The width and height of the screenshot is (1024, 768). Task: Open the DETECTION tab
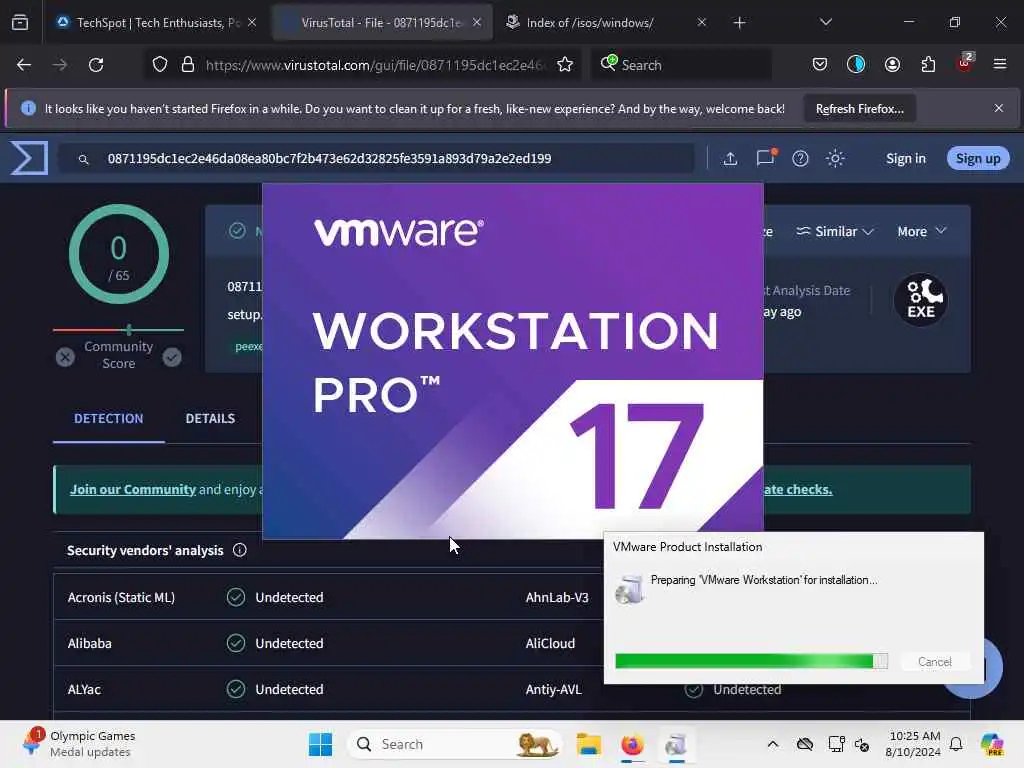108,419
